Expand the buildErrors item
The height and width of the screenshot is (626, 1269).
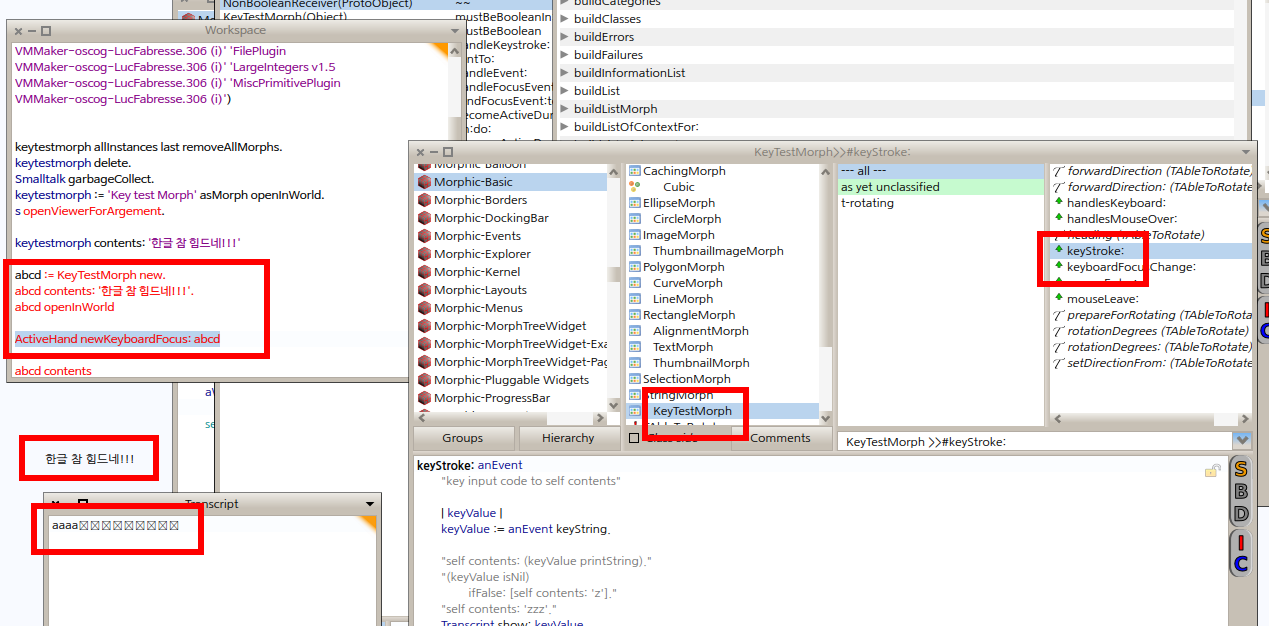(x=564, y=37)
